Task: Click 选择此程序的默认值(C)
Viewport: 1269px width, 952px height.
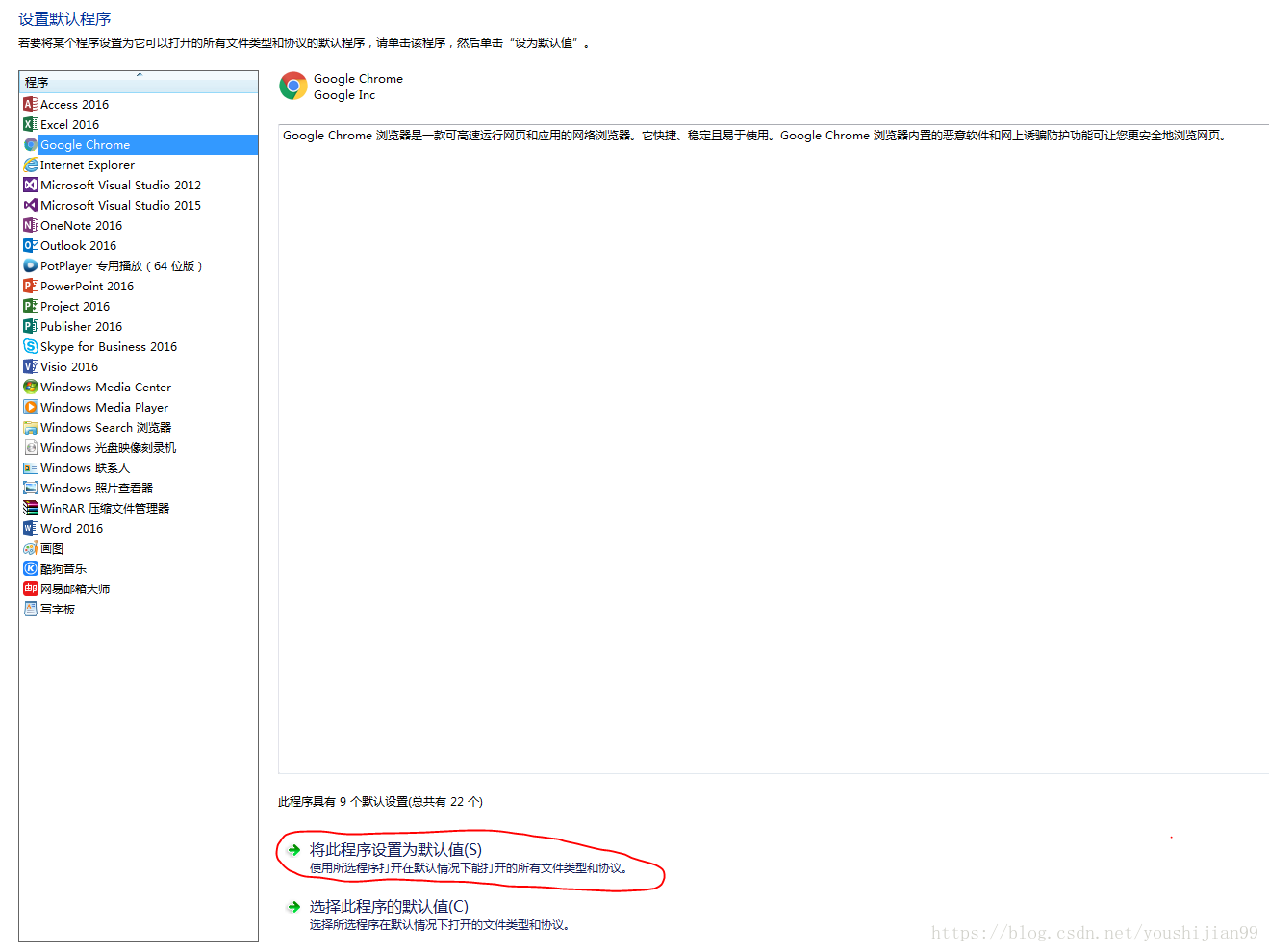Action: coord(389,907)
